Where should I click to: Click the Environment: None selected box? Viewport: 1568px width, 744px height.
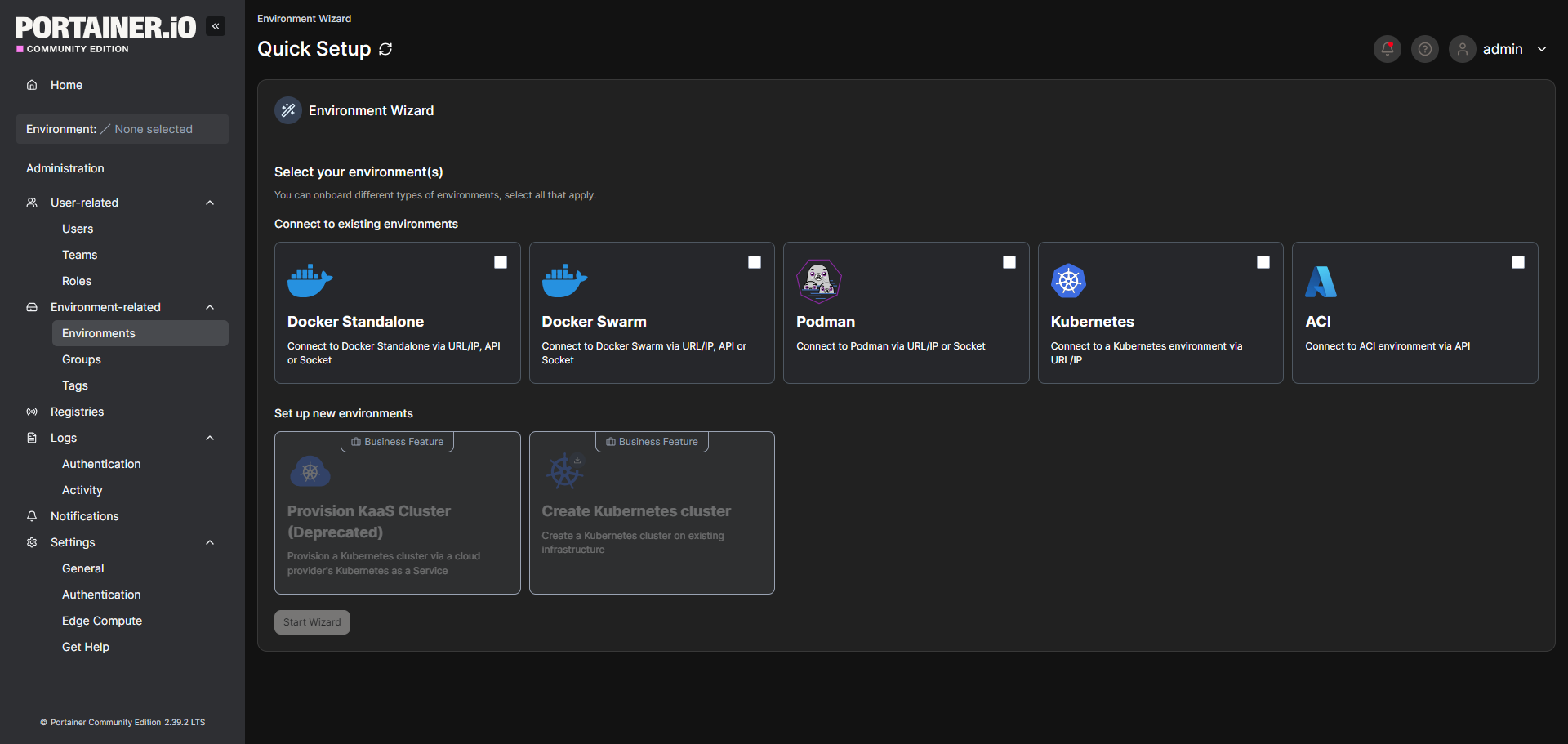click(122, 129)
